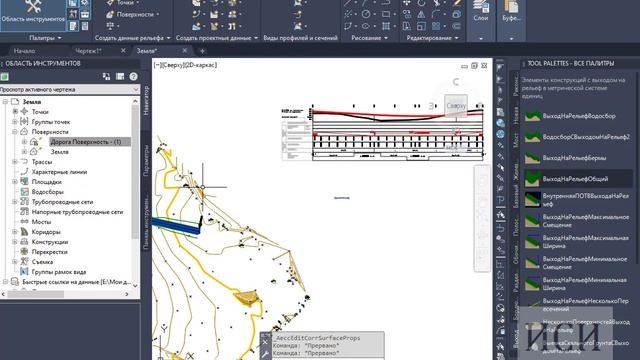Expand the Трассы tree node
The image size is (640, 360).
pyautogui.click(x=15, y=162)
